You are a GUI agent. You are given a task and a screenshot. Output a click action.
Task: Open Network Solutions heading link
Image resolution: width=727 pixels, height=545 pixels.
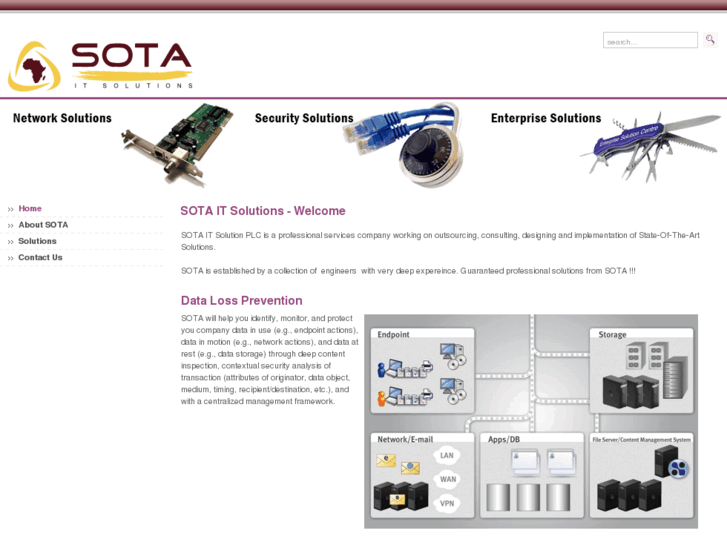pyautogui.click(x=62, y=118)
